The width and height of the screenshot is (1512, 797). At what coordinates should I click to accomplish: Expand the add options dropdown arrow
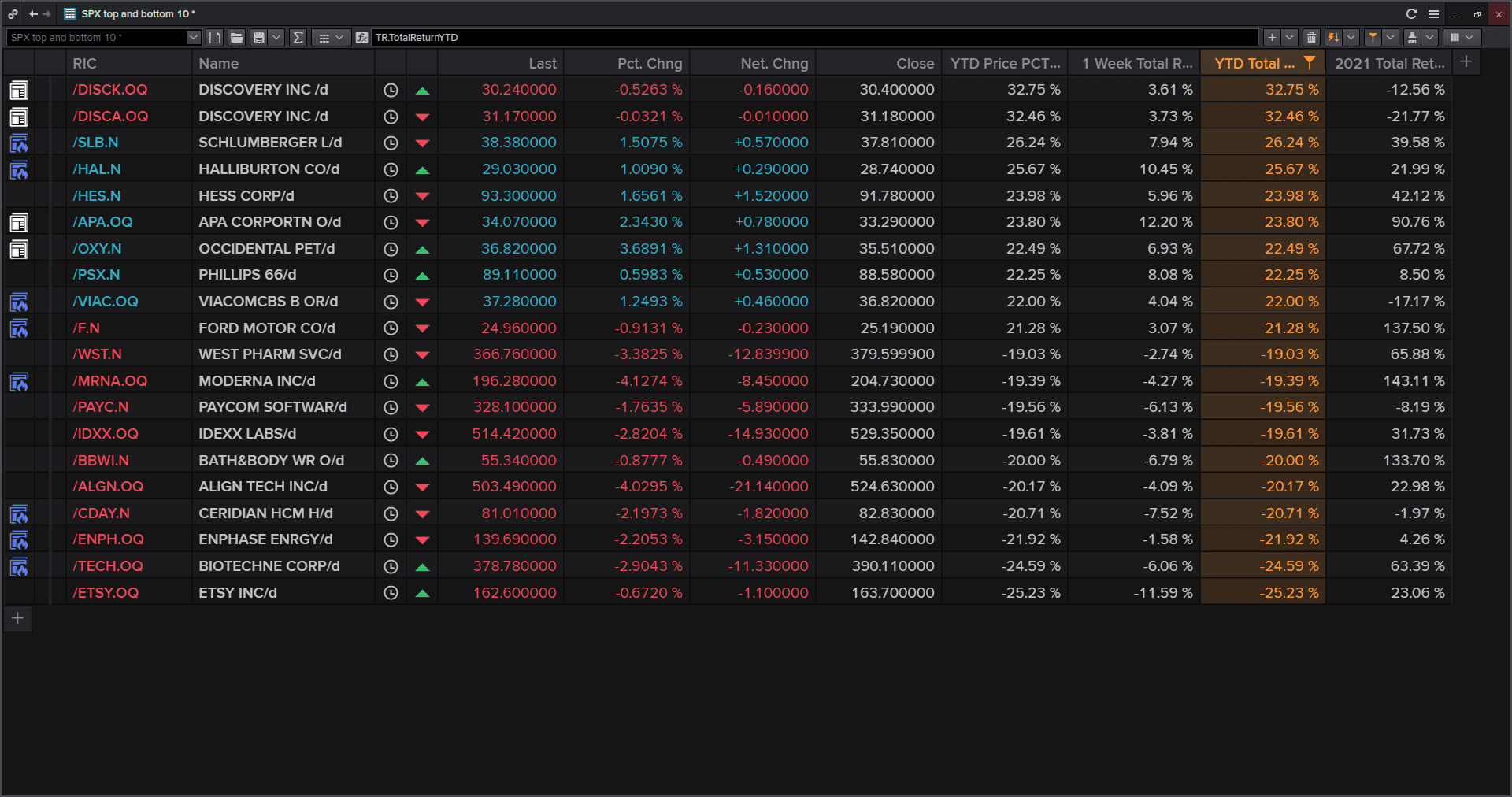tap(1289, 37)
